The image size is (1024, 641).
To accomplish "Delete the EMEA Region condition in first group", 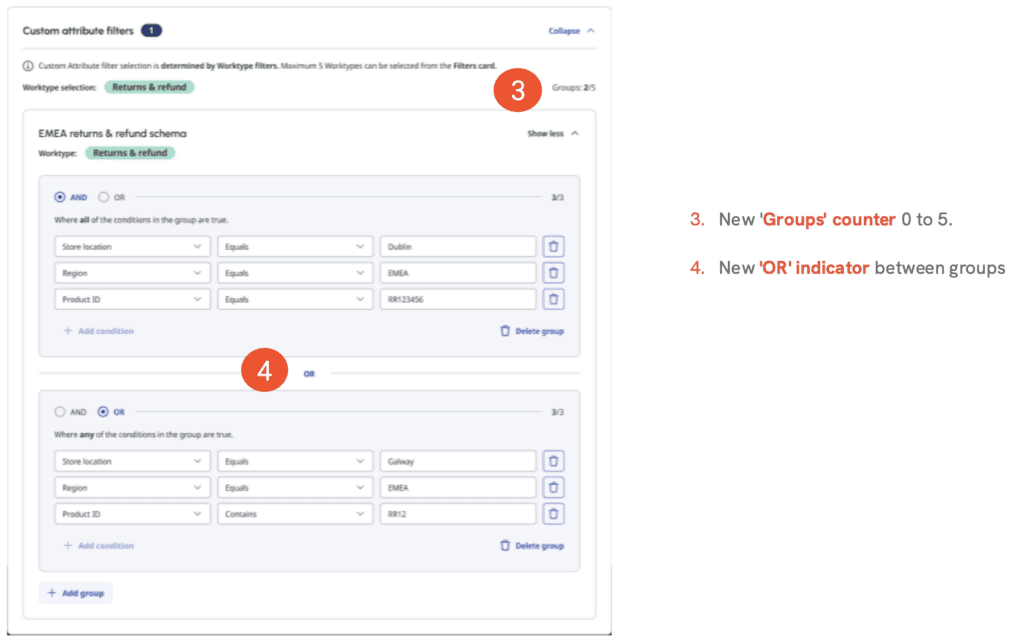I will 553,272.
